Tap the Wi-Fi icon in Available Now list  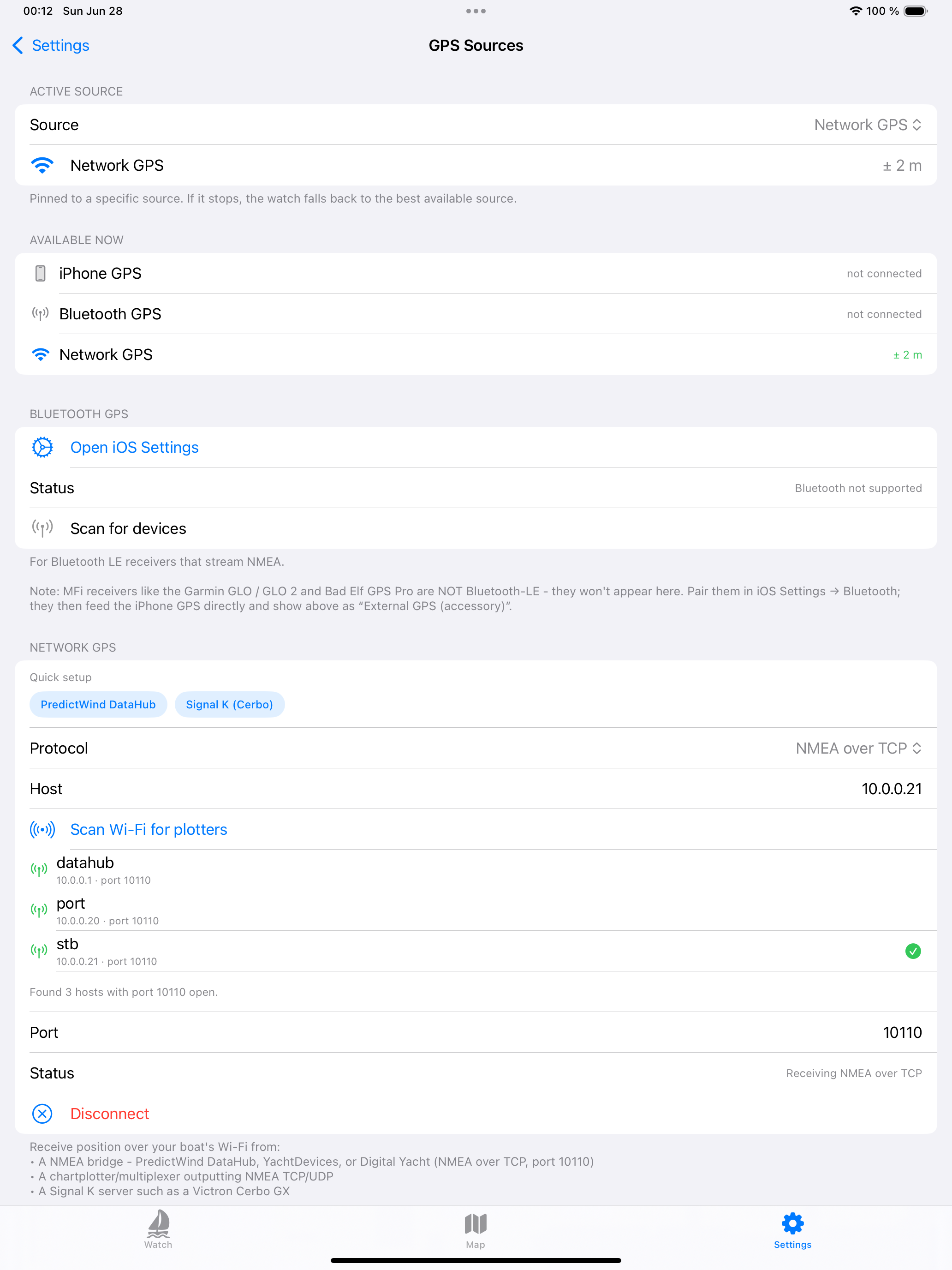40,354
